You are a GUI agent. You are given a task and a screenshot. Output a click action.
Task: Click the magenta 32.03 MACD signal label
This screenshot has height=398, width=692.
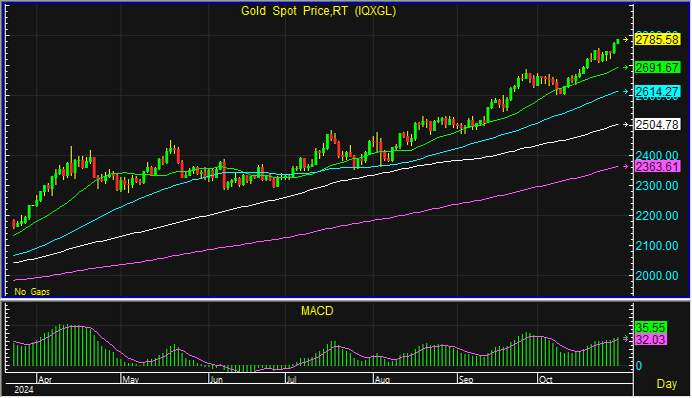pos(651,339)
